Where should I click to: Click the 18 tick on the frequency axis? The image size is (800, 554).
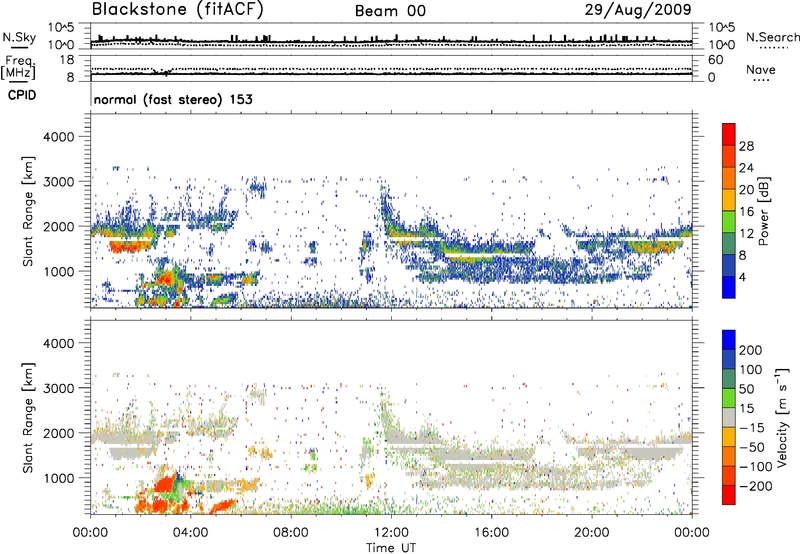pyautogui.click(x=67, y=60)
